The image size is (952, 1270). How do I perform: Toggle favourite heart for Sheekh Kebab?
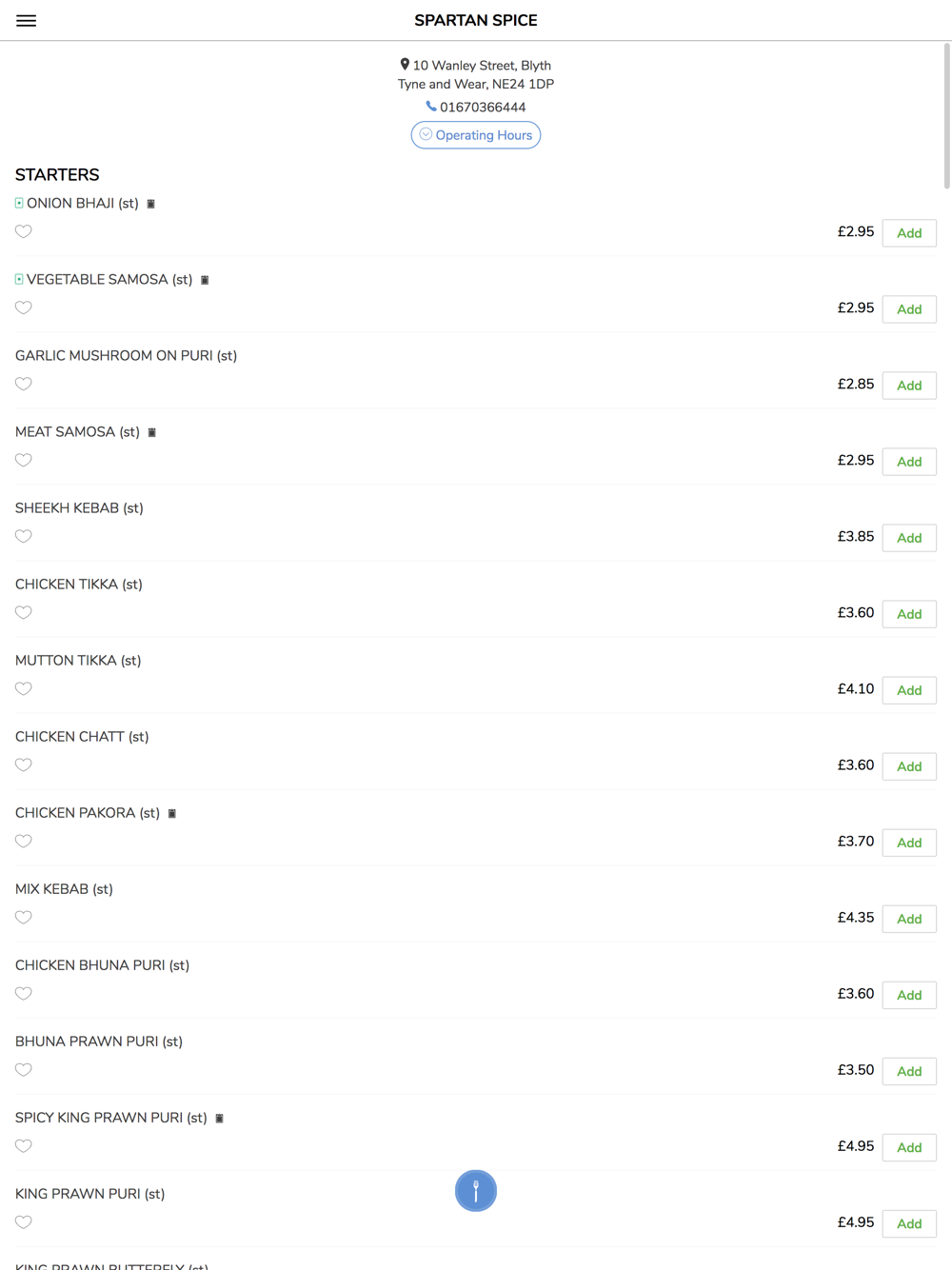(24, 536)
